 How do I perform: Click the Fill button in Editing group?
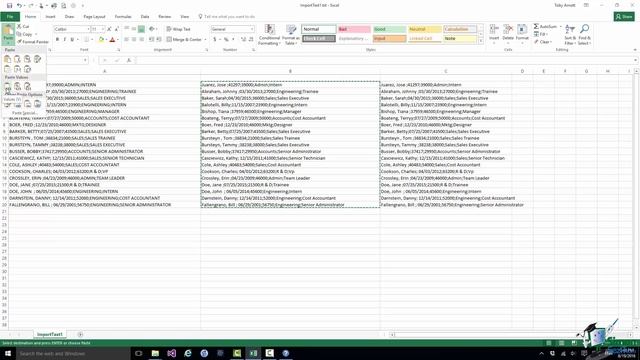[x=541, y=34]
